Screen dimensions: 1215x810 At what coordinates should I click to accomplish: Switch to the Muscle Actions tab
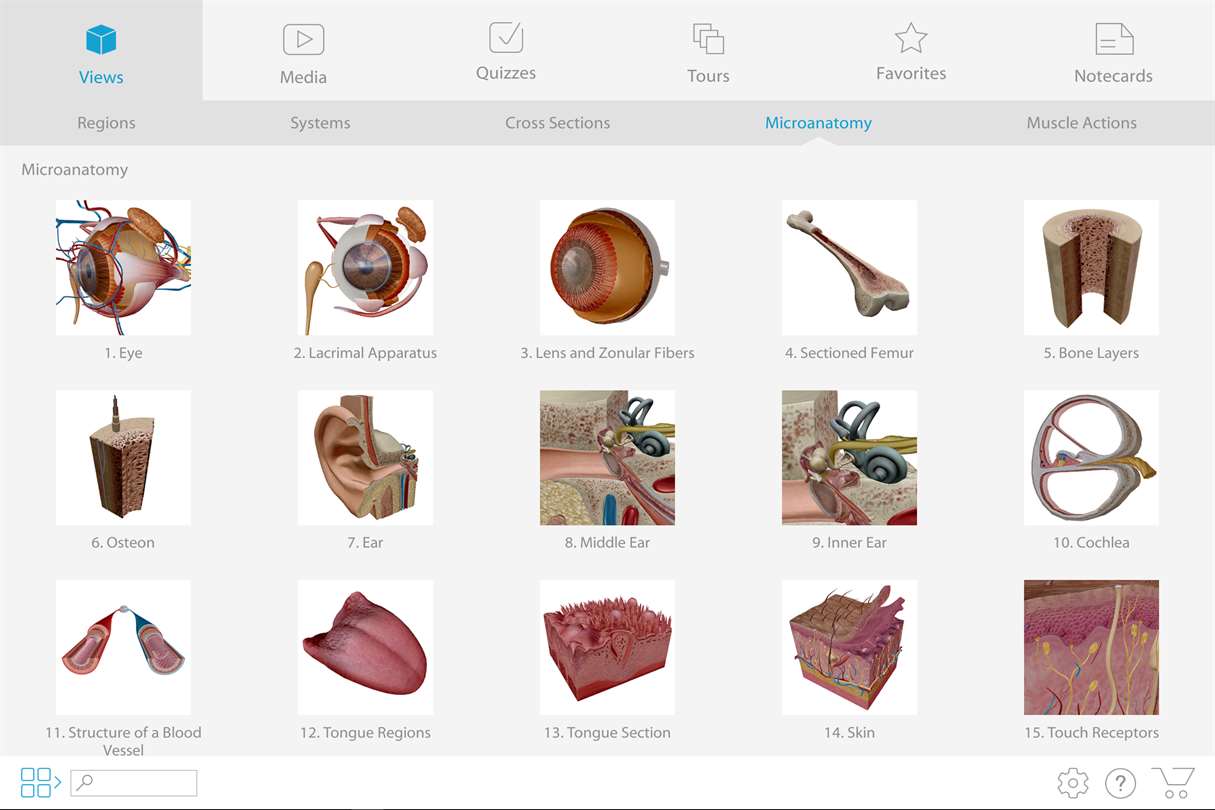[1081, 123]
